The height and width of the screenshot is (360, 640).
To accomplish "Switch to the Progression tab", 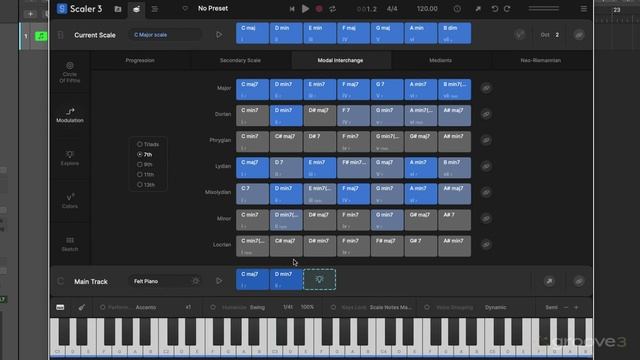I will click(140, 60).
